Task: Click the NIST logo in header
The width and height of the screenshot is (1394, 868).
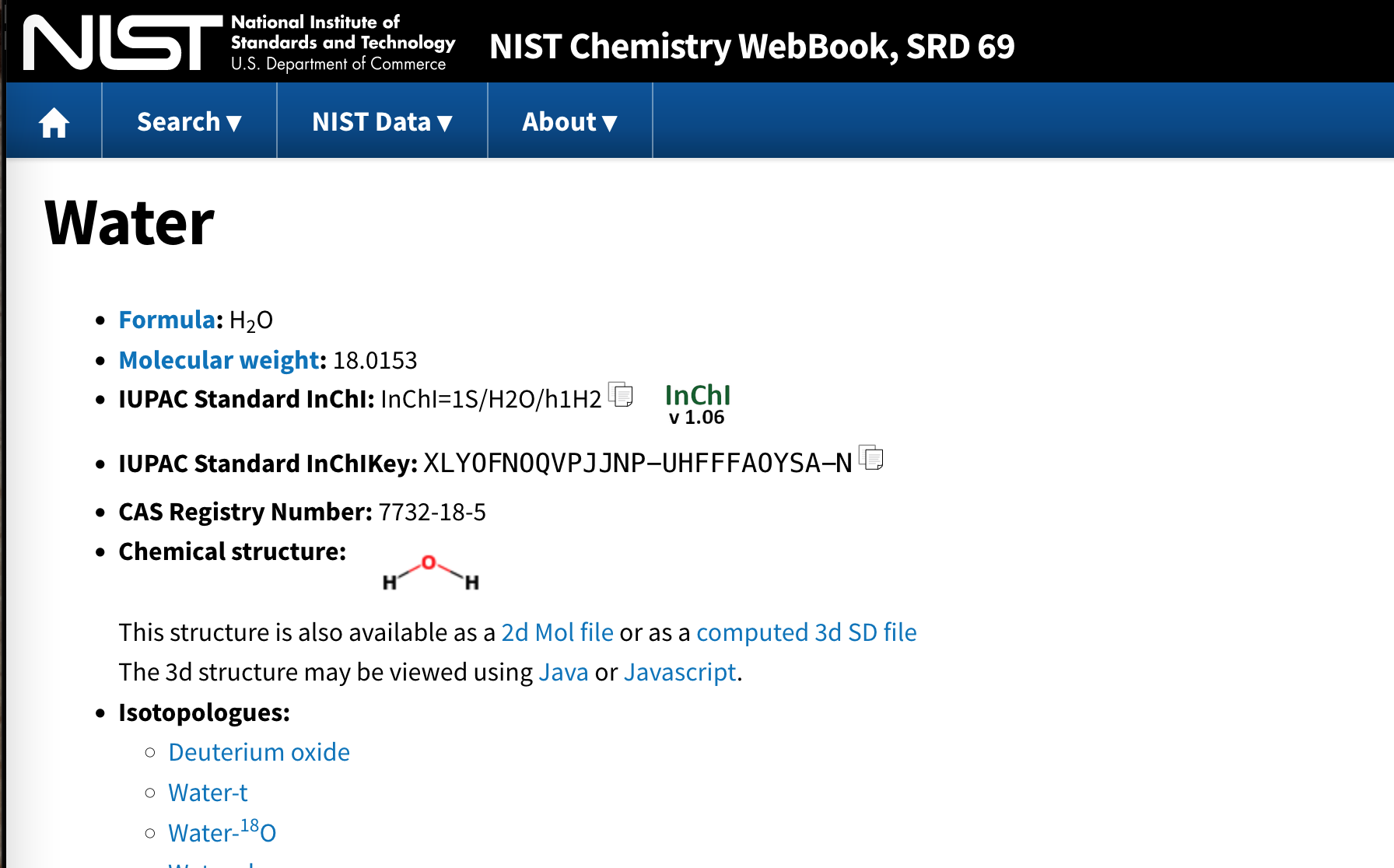Action: pyautogui.click(x=123, y=43)
